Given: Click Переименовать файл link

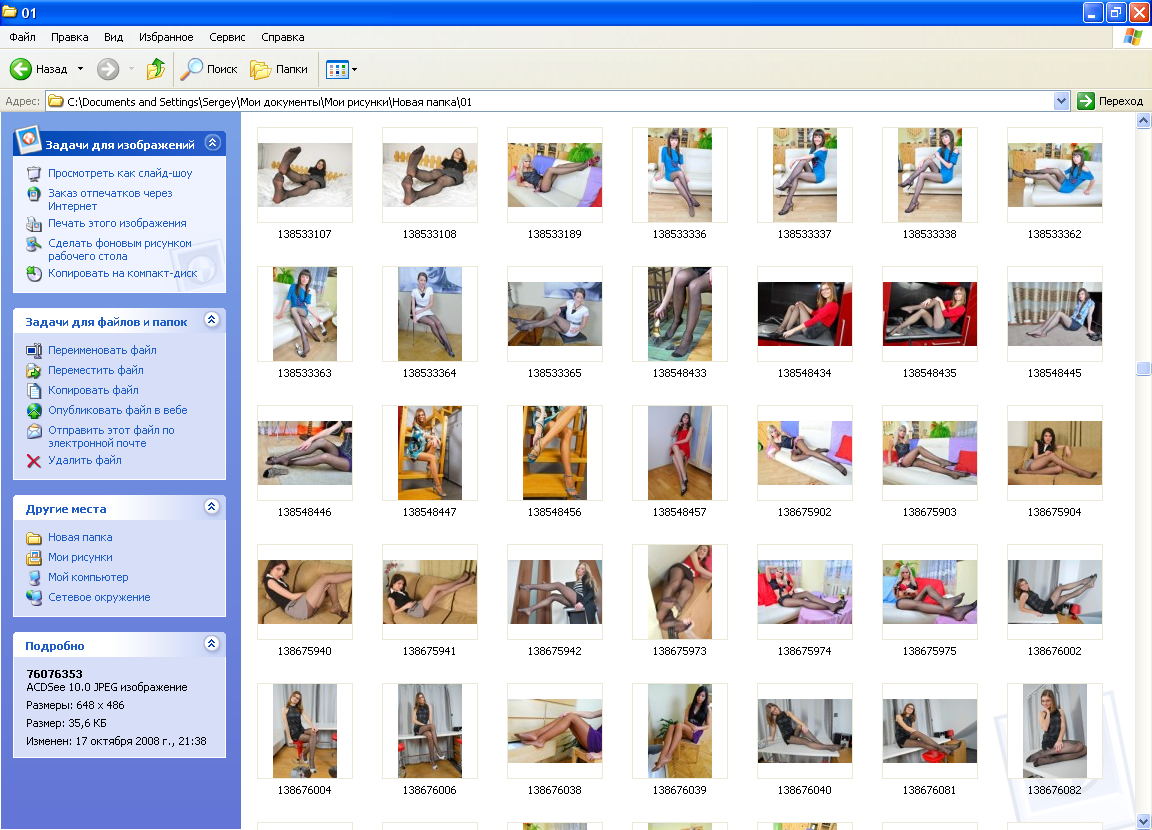Looking at the screenshot, I should (x=102, y=350).
